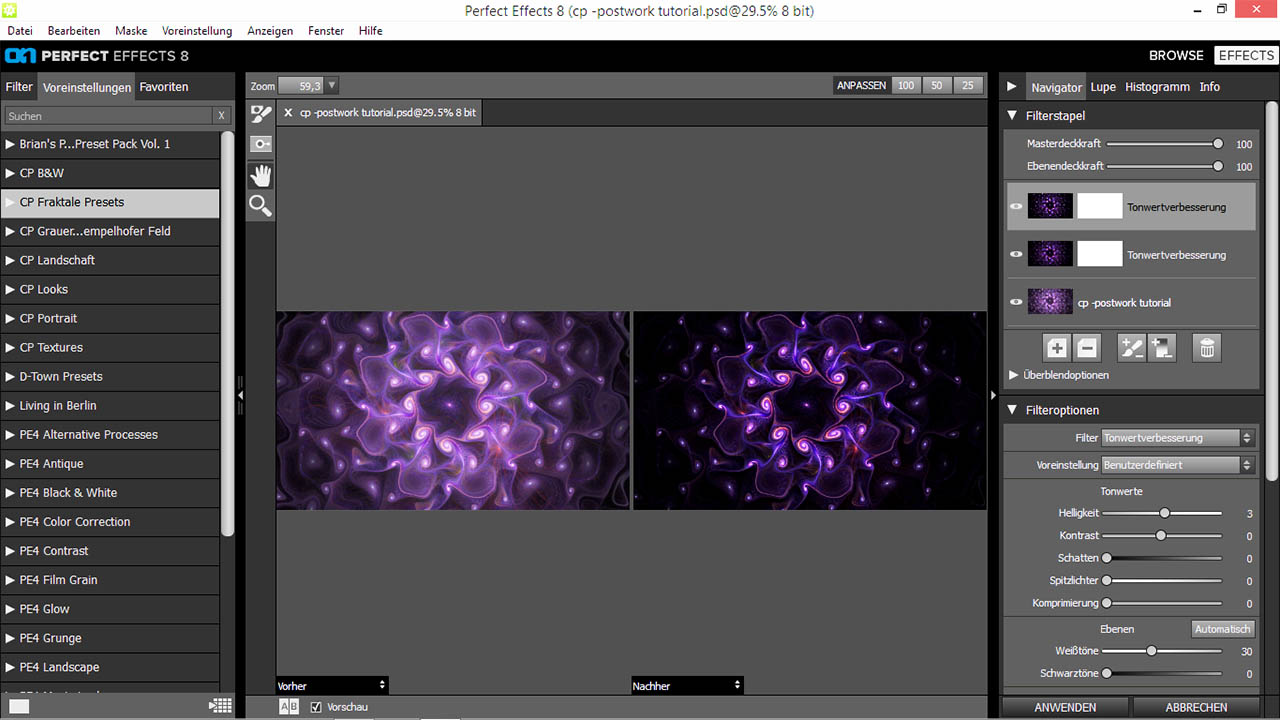Switch to the Histogramm tab

click(1157, 87)
